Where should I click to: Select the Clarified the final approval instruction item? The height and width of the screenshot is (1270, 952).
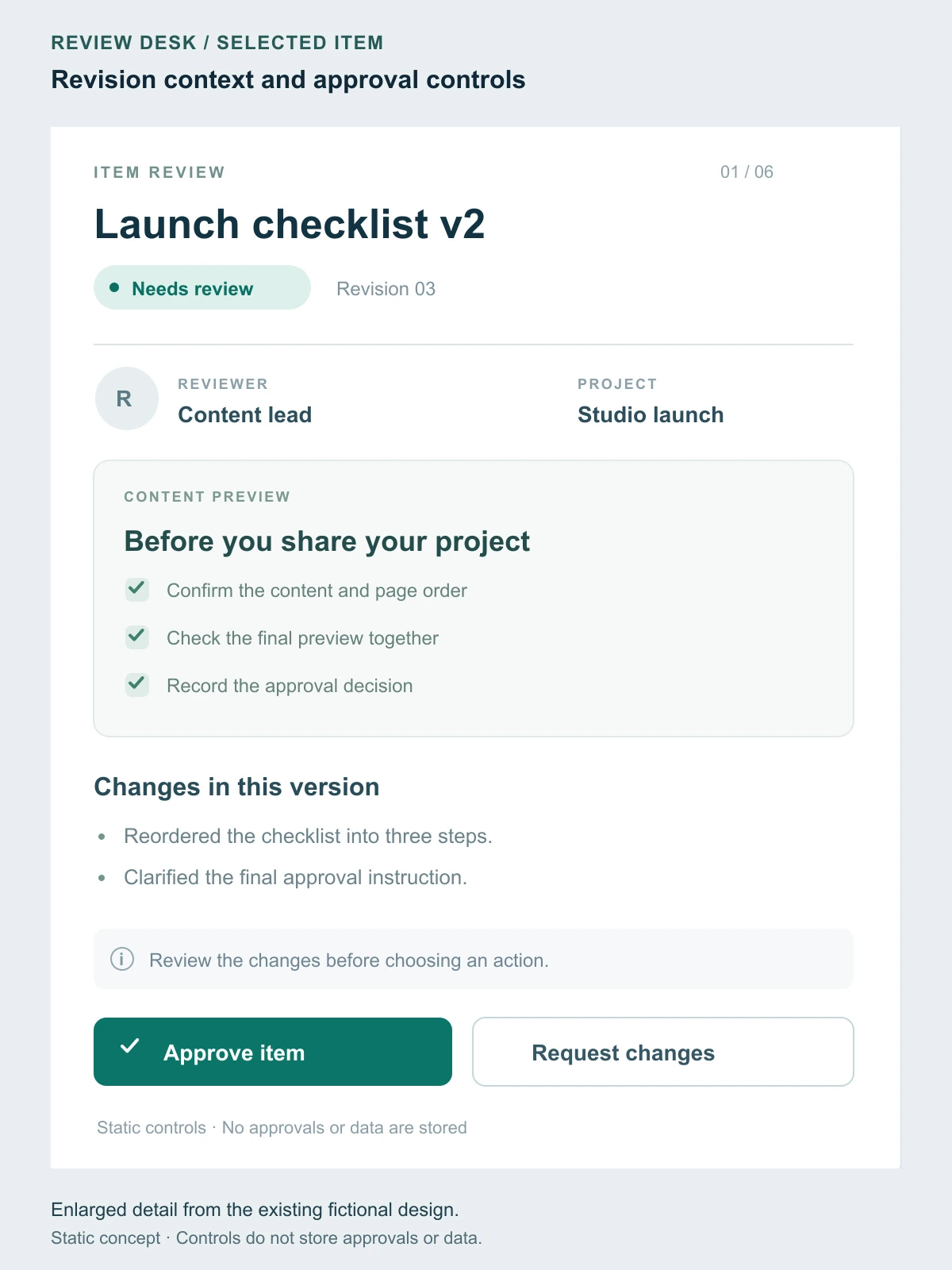pyautogui.click(x=295, y=878)
